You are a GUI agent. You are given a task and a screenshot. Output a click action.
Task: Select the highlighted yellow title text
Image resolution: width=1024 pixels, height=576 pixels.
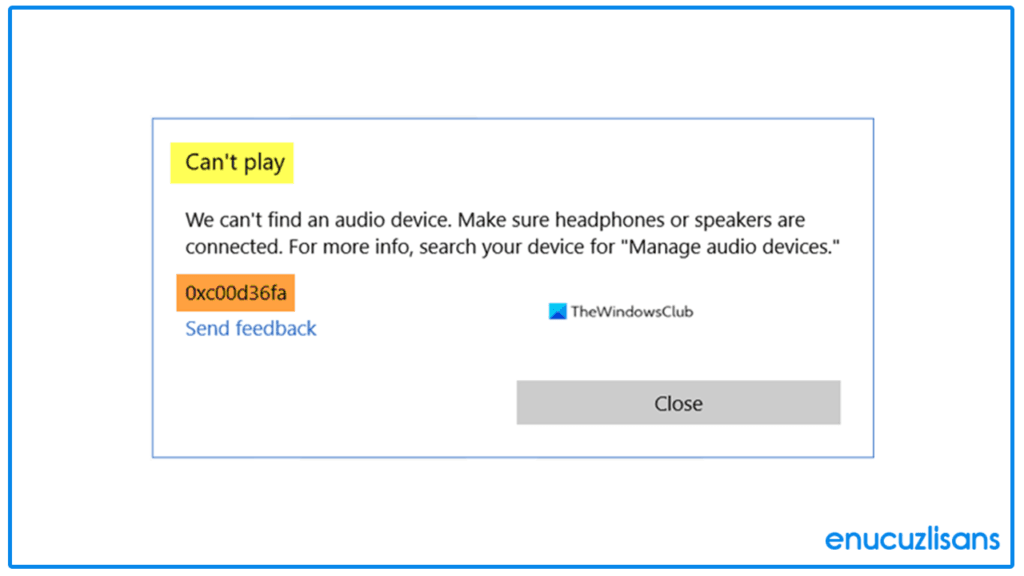click(231, 162)
